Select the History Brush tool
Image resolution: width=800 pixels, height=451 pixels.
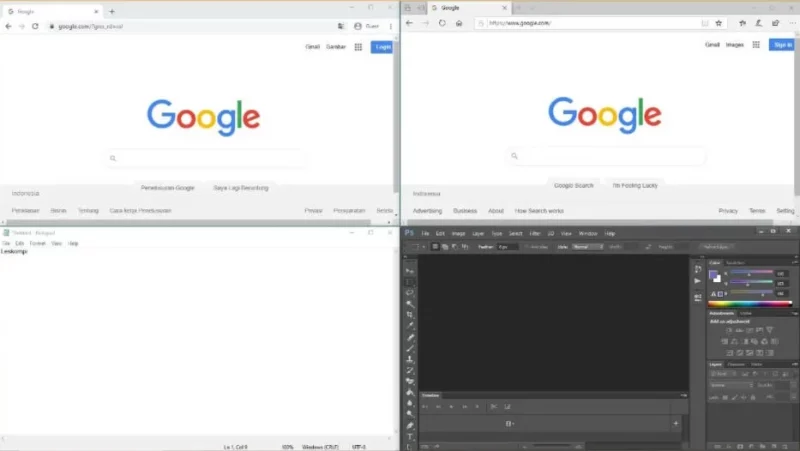[410, 370]
